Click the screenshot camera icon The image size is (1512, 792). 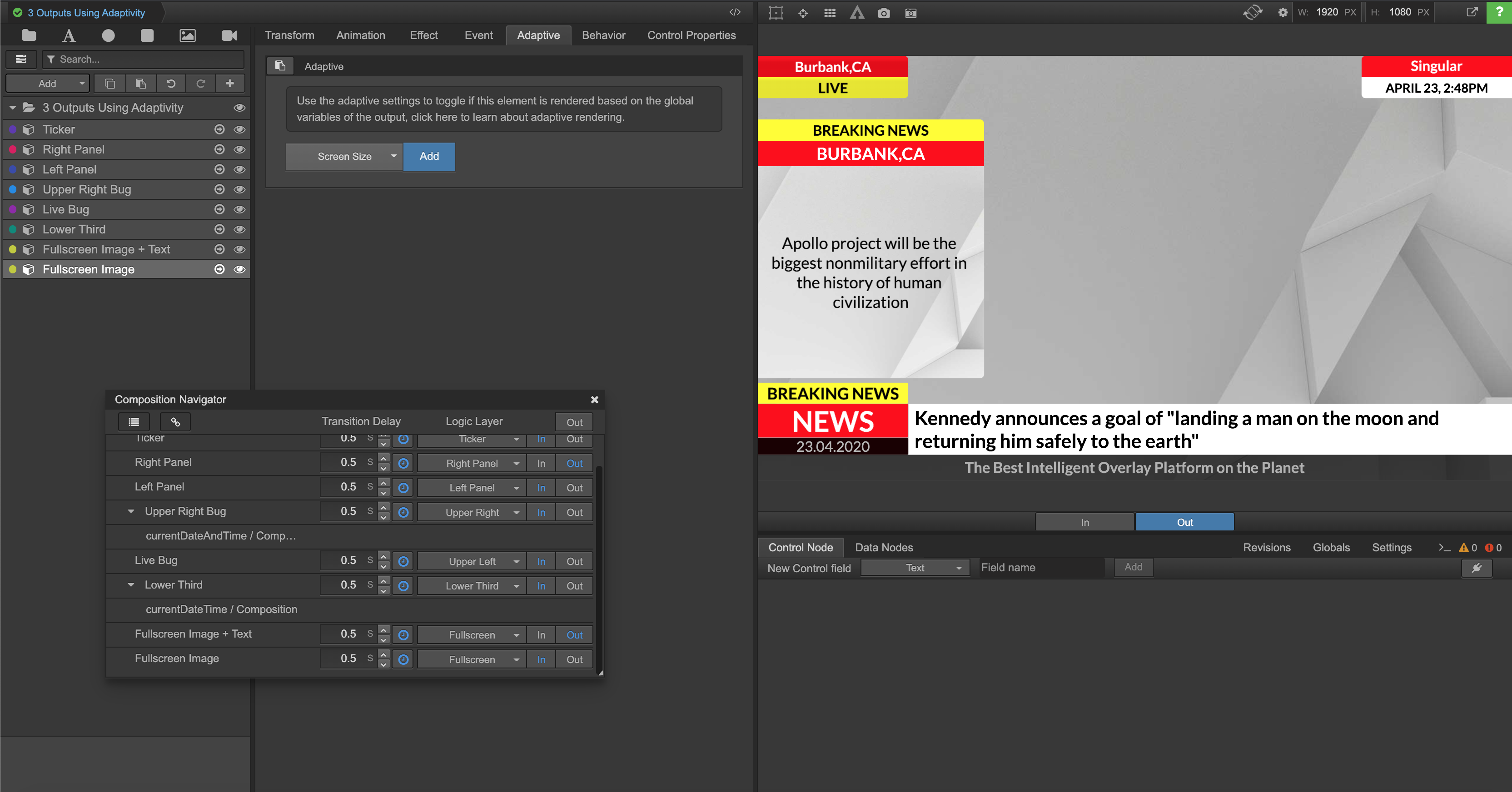click(883, 13)
